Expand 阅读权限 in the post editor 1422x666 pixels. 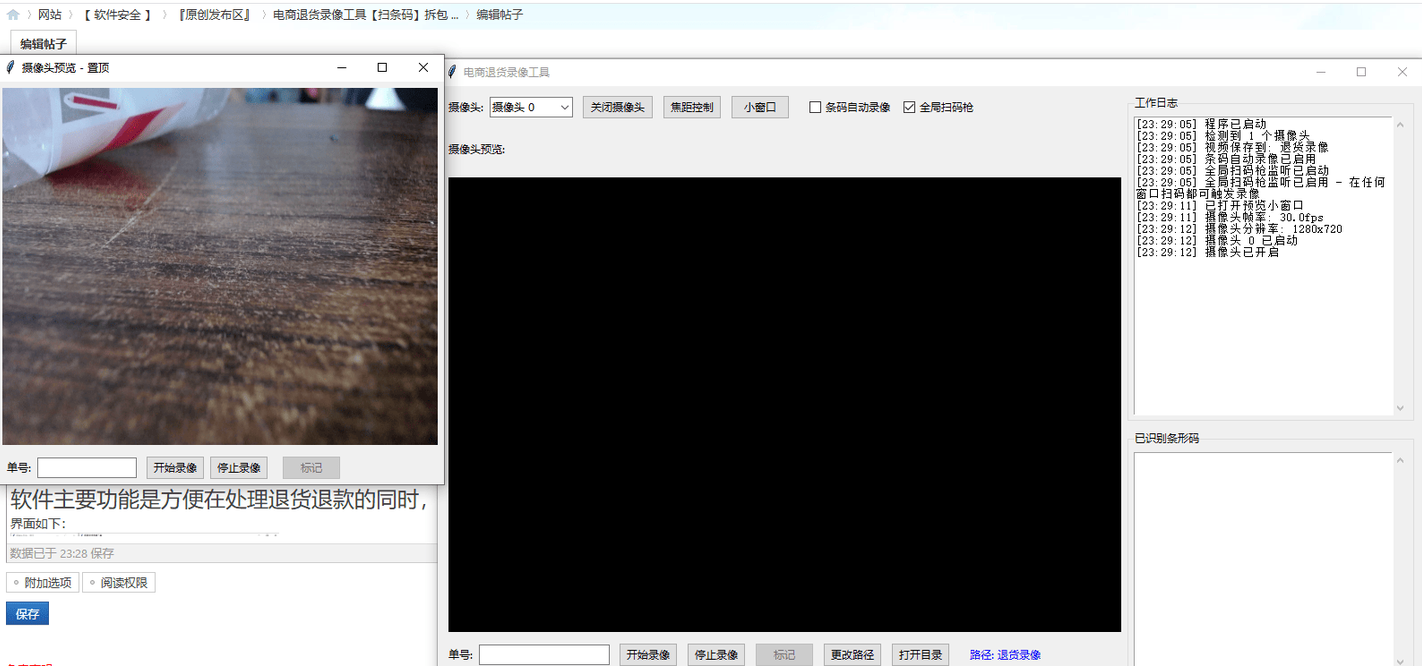(119, 582)
